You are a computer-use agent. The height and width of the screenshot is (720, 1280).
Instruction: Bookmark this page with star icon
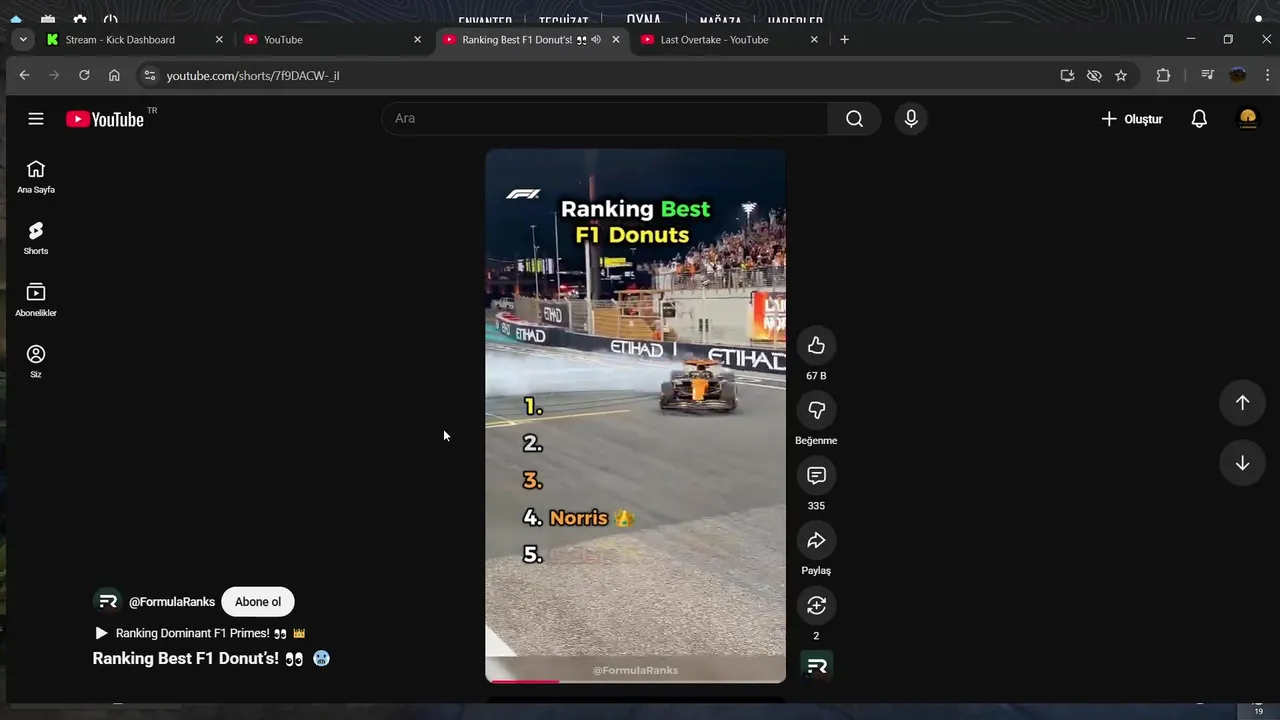pyautogui.click(x=1121, y=75)
